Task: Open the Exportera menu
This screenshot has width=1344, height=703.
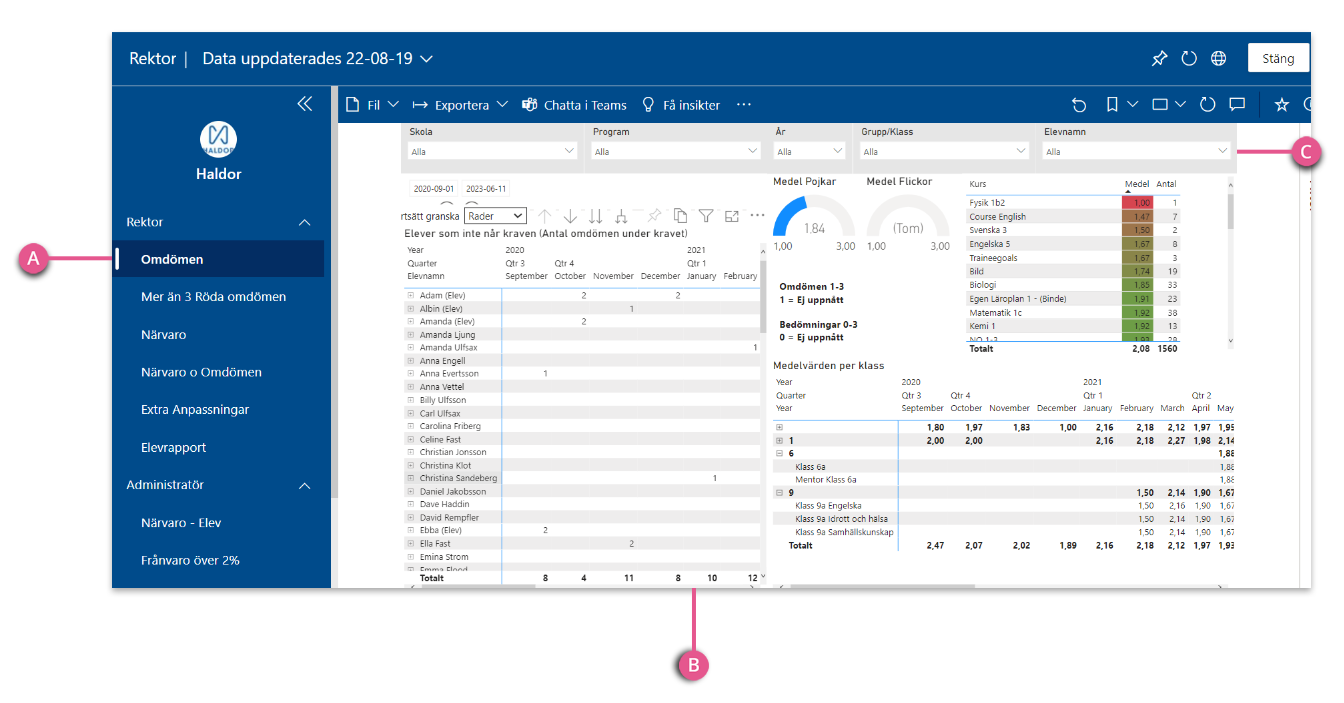Action: click(460, 104)
